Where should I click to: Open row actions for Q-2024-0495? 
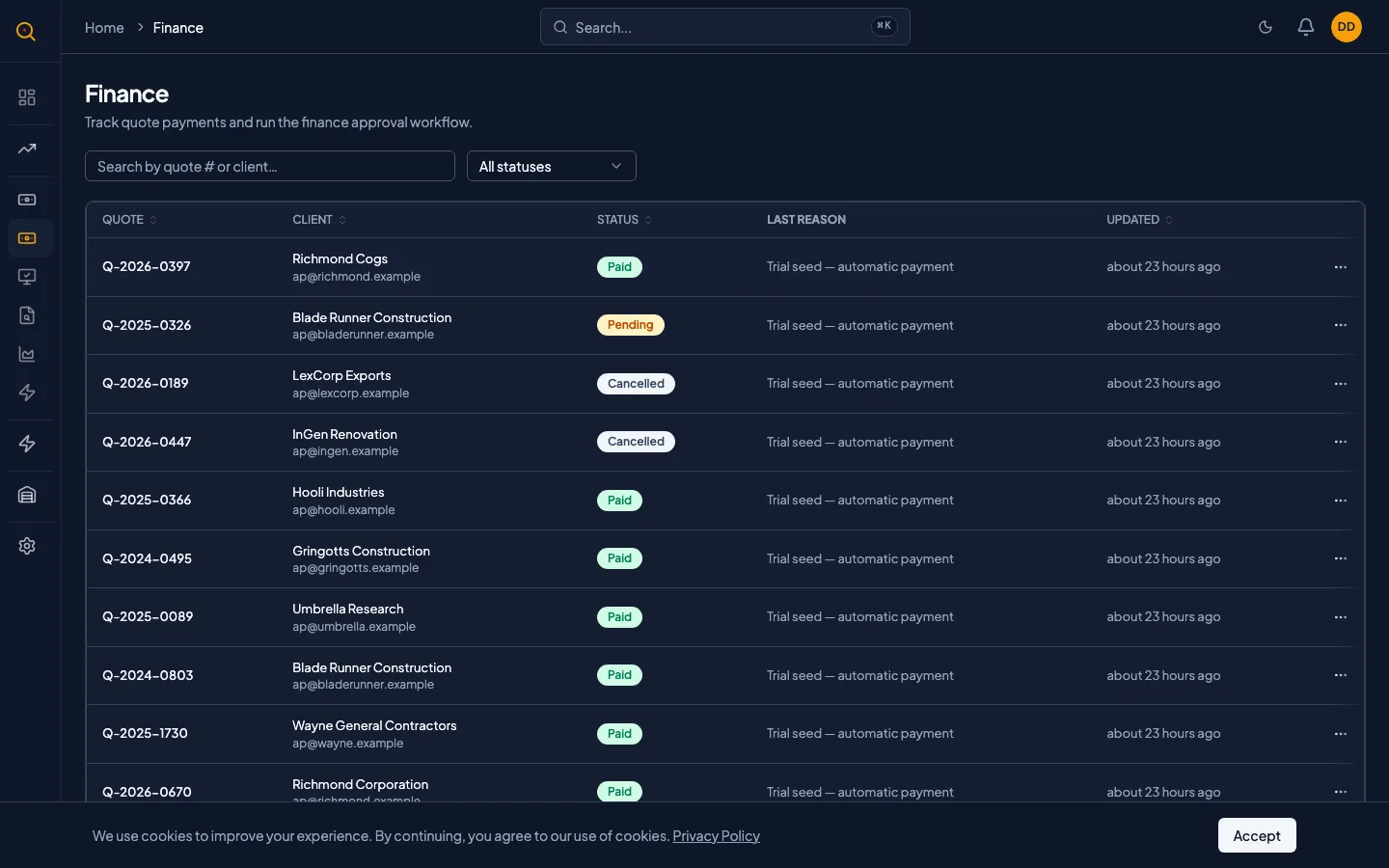click(x=1340, y=558)
